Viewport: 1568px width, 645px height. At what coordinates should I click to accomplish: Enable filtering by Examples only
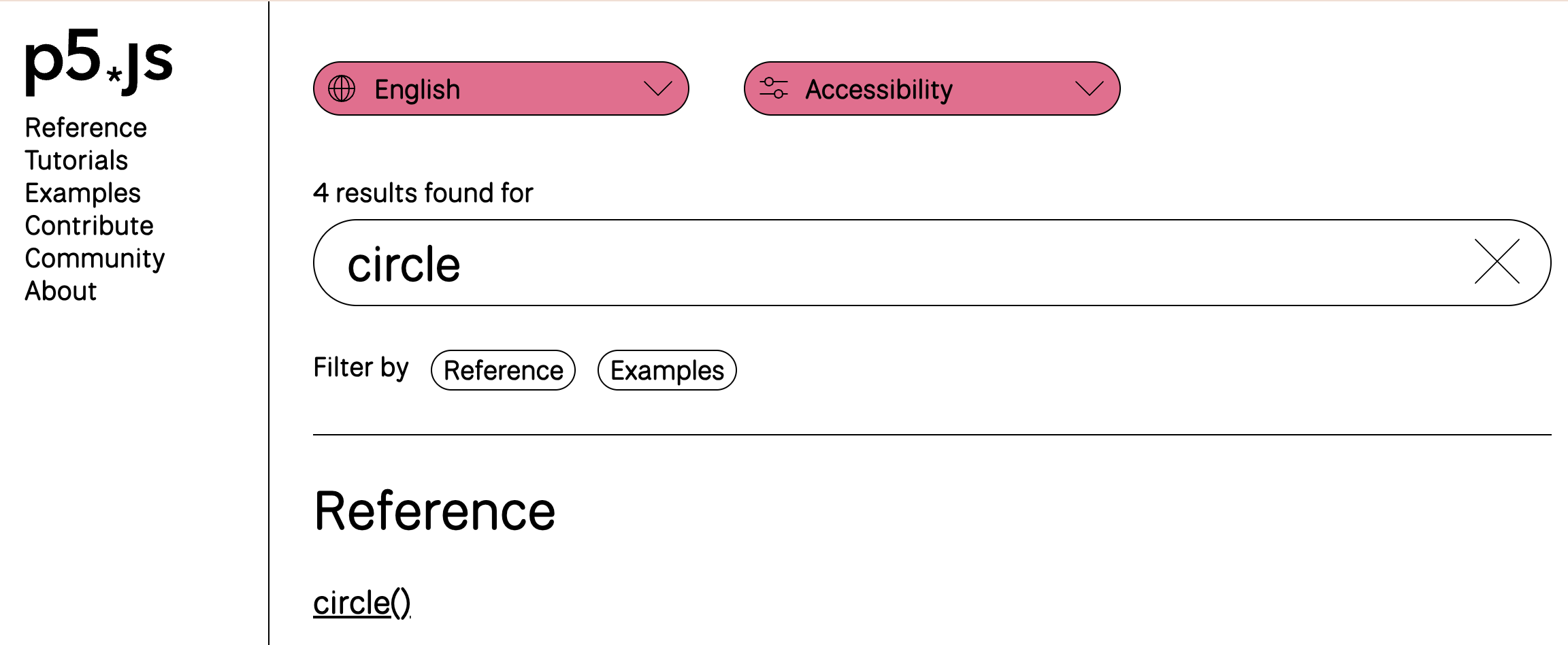(667, 369)
